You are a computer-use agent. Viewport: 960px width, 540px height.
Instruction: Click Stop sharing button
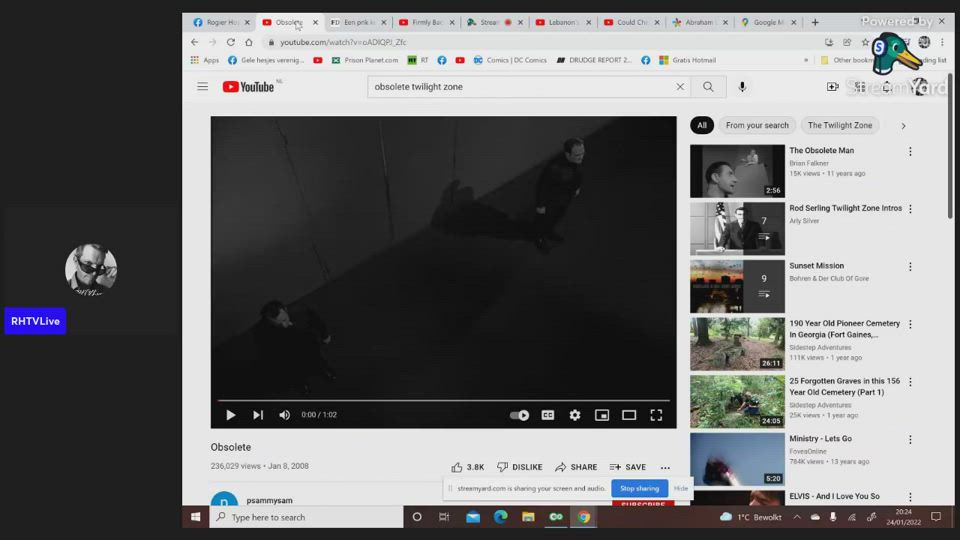click(639, 488)
